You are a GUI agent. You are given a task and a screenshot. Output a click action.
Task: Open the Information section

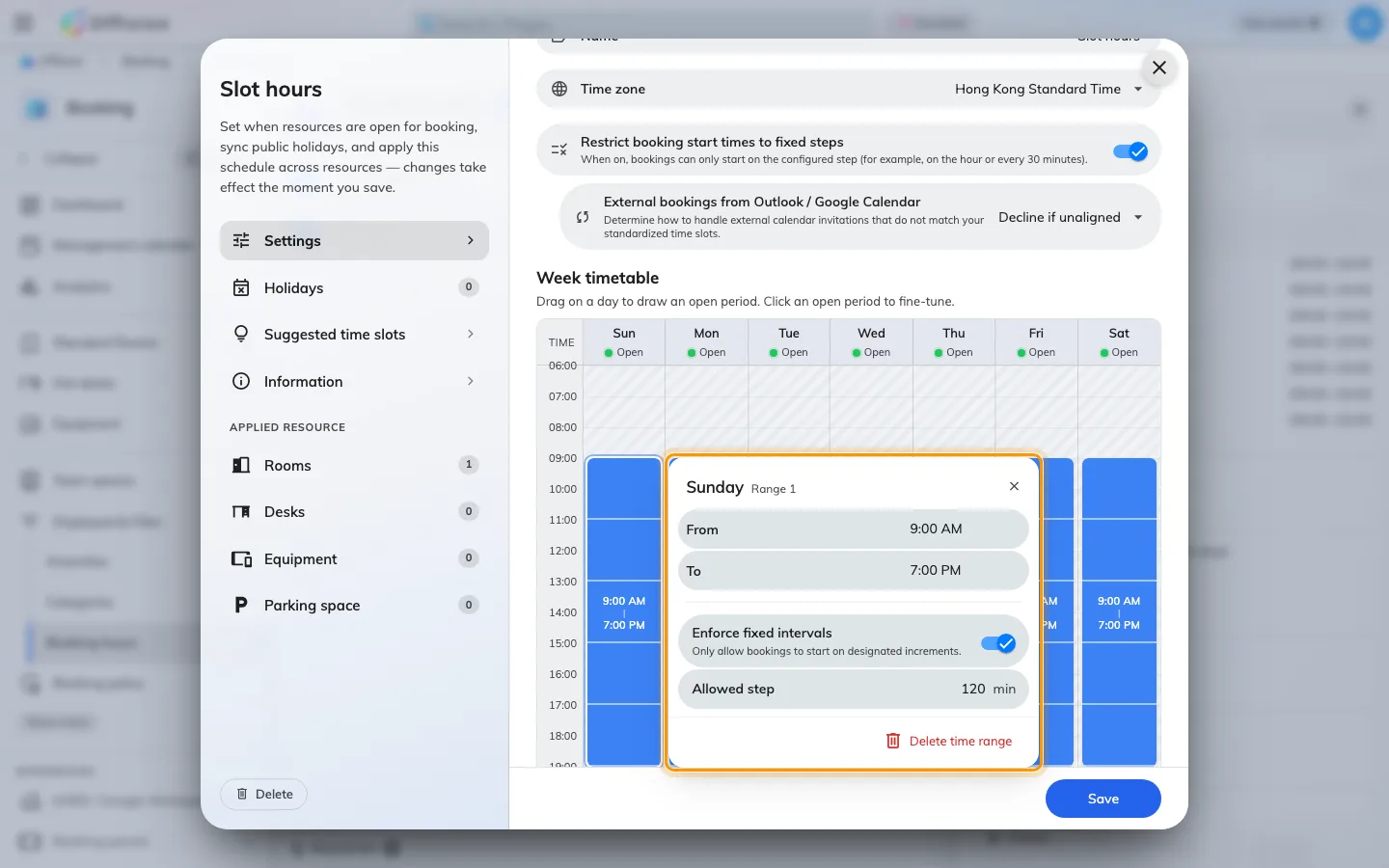[x=354, y=381]
